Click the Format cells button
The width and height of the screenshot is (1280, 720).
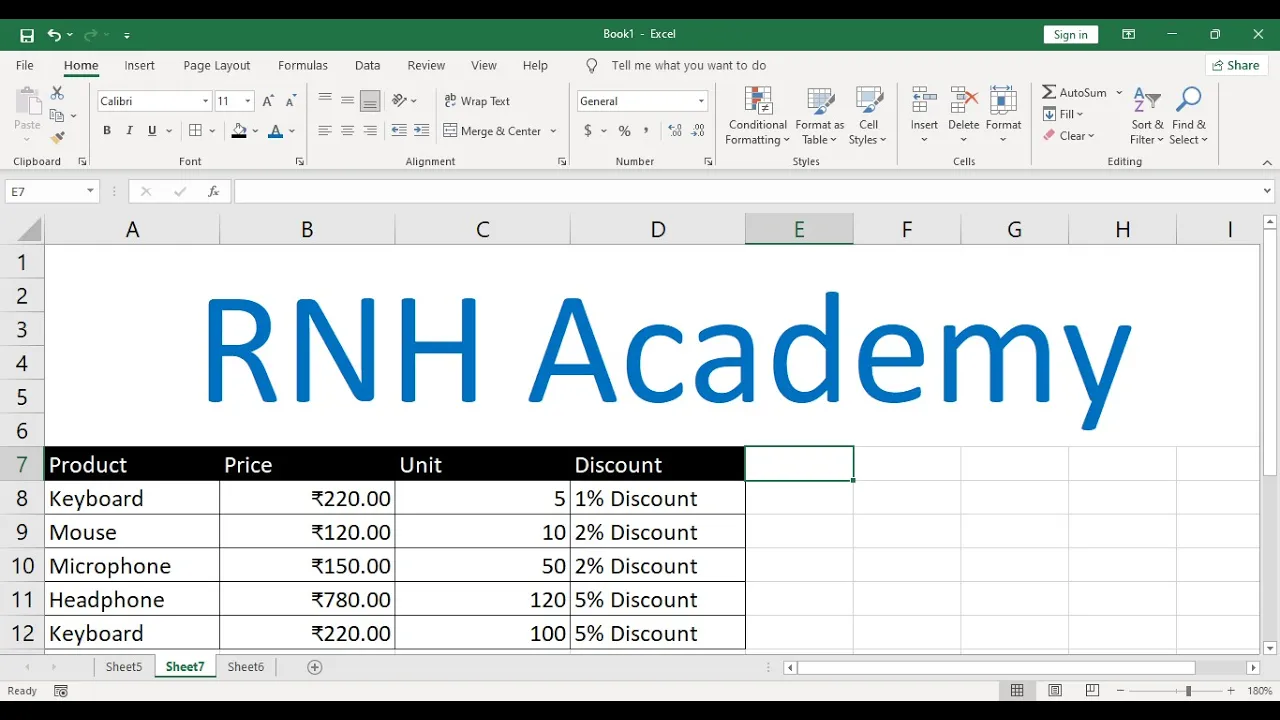pos(1003,116)
